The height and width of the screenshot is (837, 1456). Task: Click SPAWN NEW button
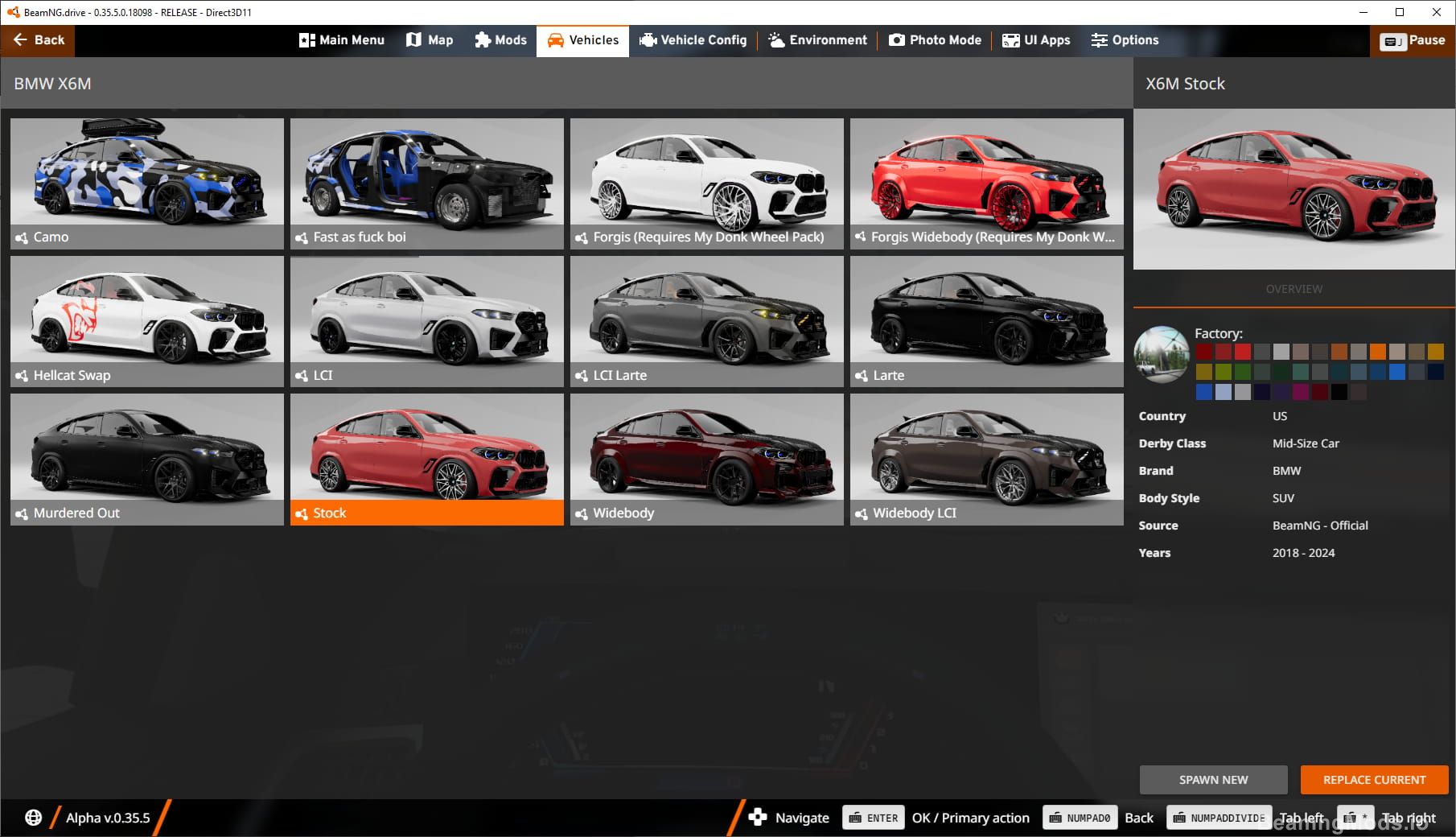(x=1213, y=780)
